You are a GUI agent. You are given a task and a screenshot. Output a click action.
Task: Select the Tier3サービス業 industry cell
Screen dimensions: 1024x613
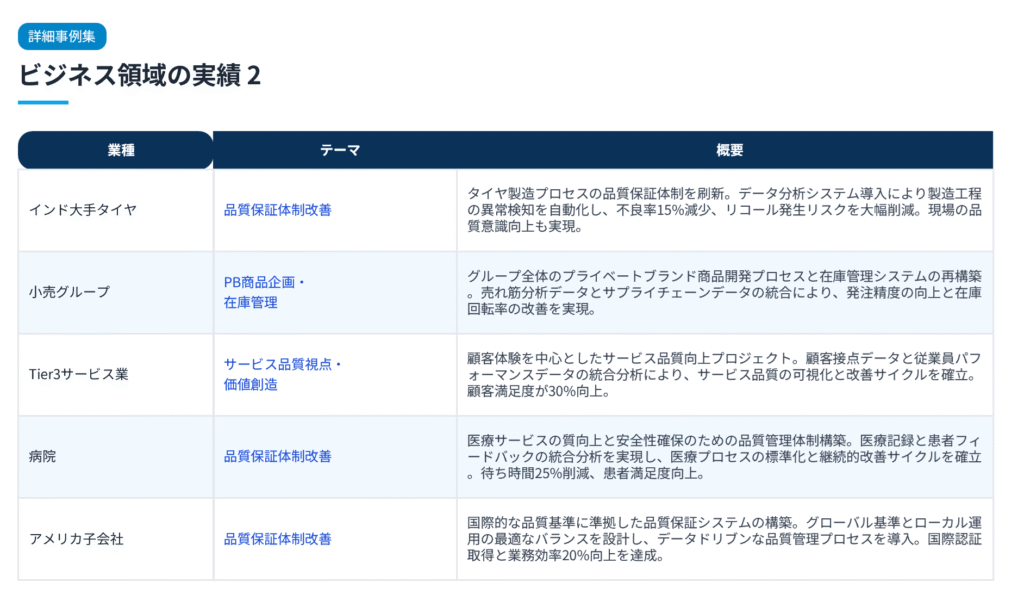[x=78, y=374]
